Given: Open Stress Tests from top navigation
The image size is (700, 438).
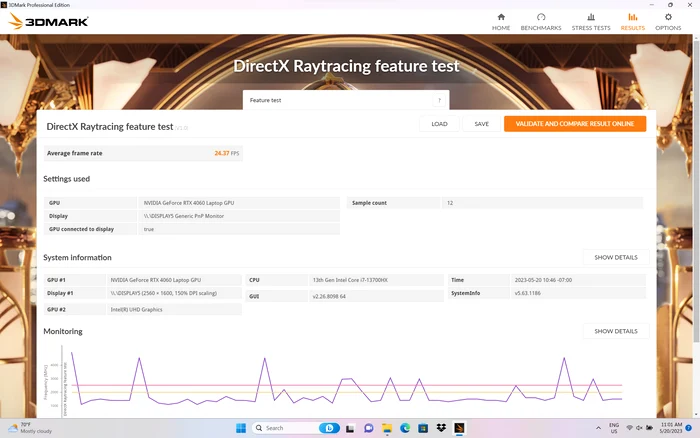Looking at the screenshot, I should [x=591, y=21].
